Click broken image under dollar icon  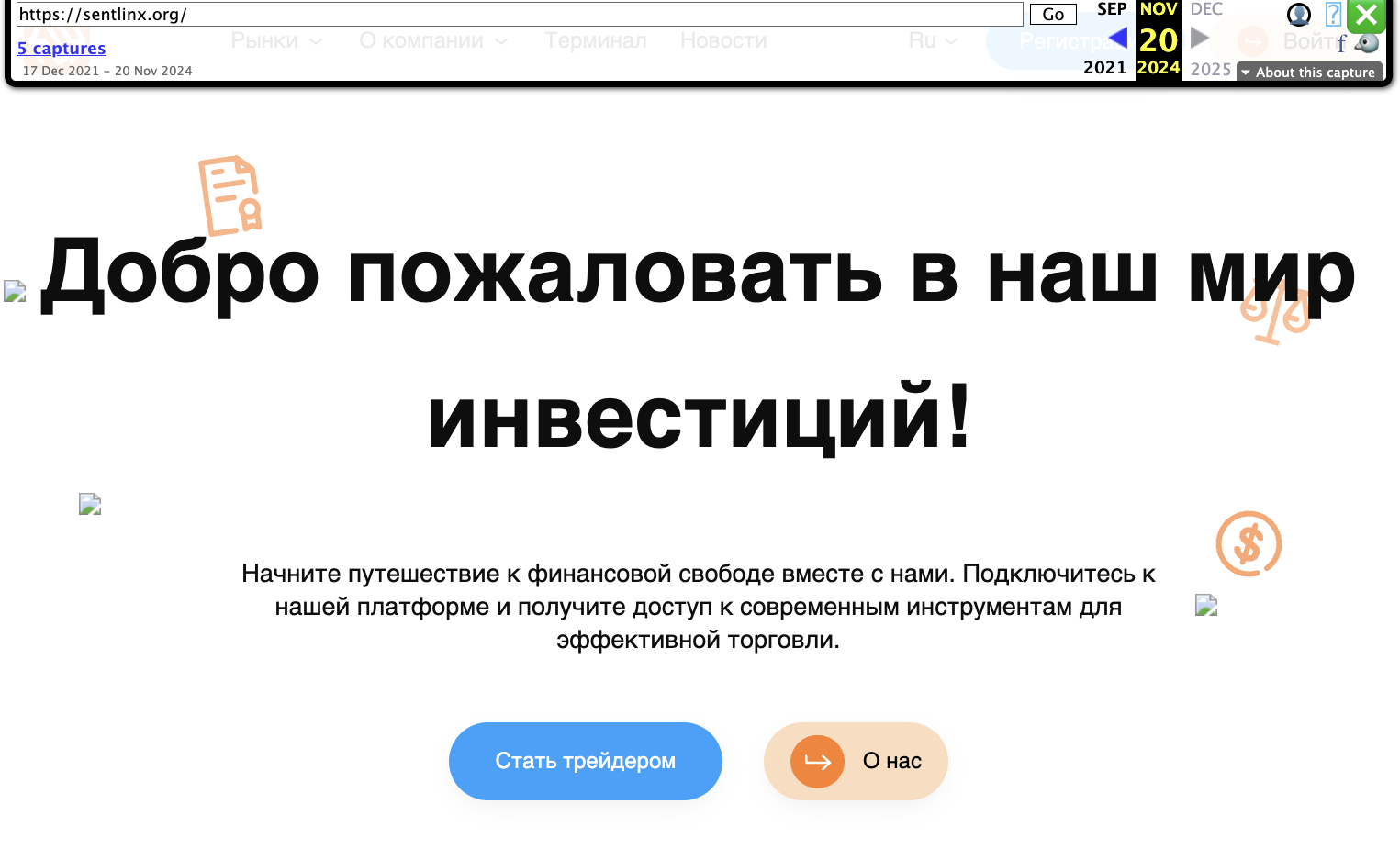tap(1206, 605)
